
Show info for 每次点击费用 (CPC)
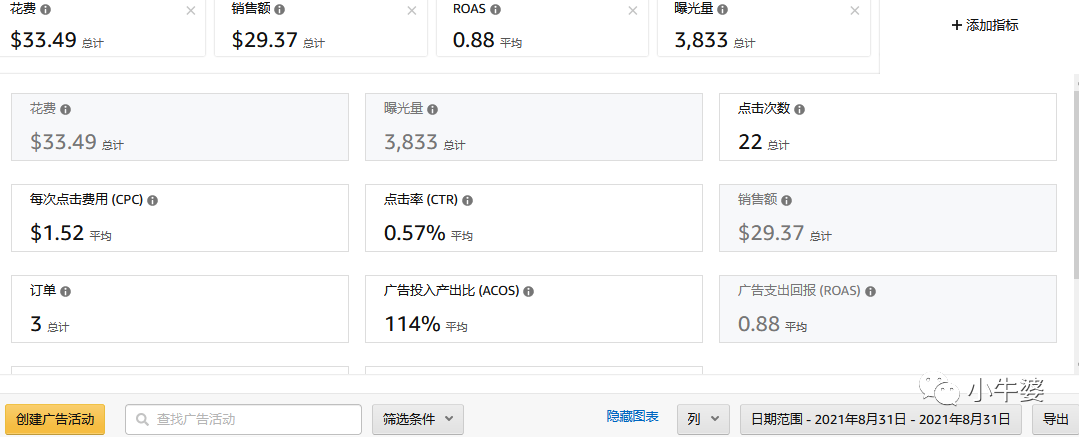pos(152,200)
